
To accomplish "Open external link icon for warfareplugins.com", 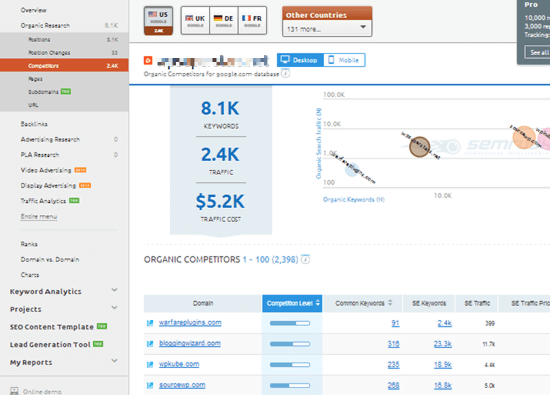I will coord(150,323).
